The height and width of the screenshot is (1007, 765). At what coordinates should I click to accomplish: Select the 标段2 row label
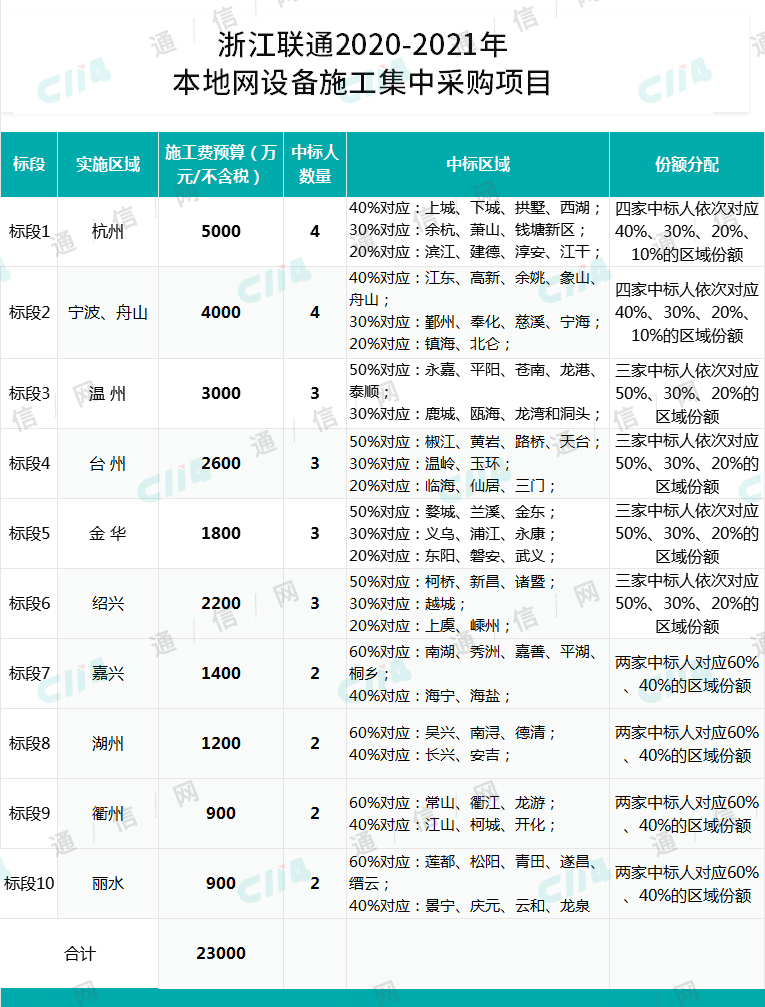tap(29, 312)
